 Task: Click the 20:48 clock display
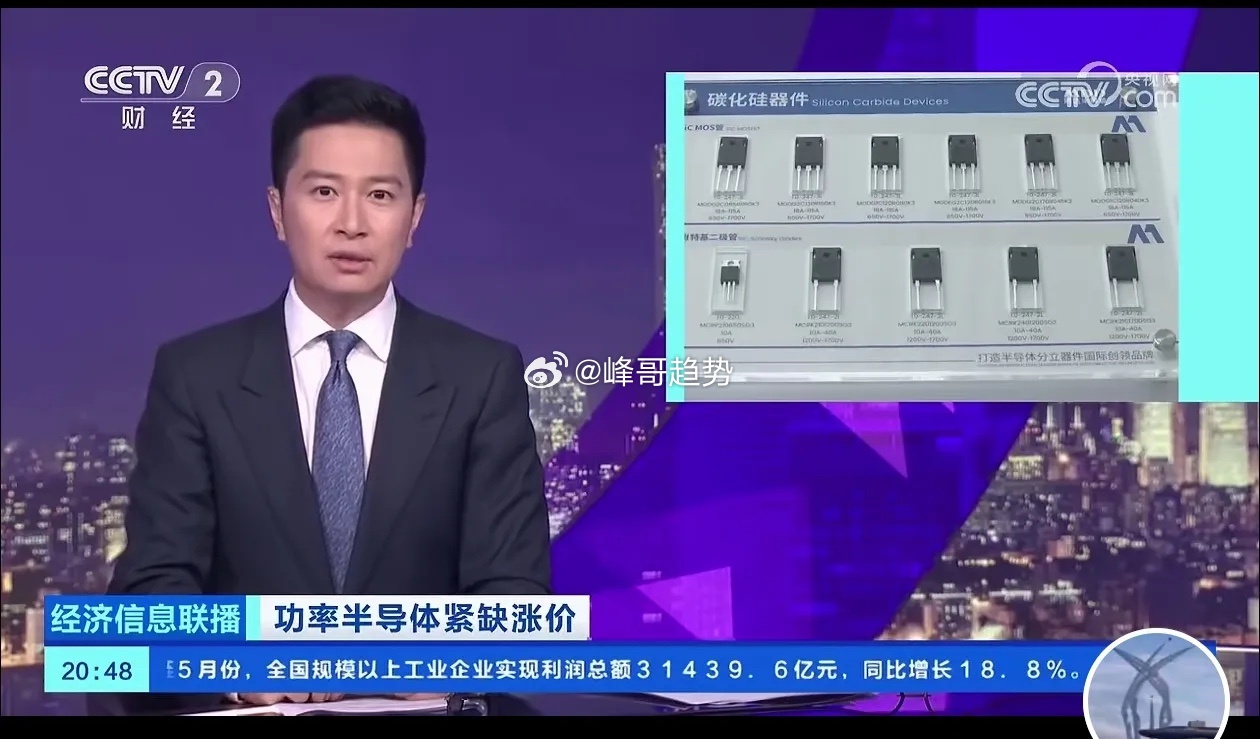pyautogui.click(x=97, y=669)
